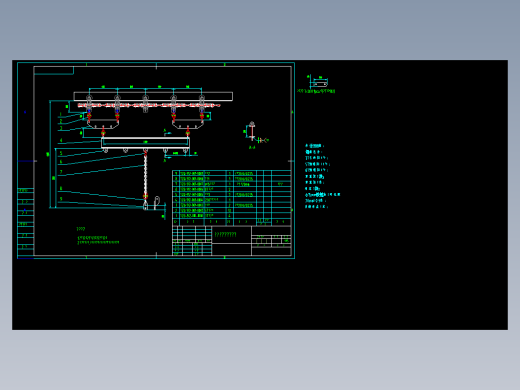Select the A-A section view detail
Screen dimensions: 520x390
[x=256, y=135]
